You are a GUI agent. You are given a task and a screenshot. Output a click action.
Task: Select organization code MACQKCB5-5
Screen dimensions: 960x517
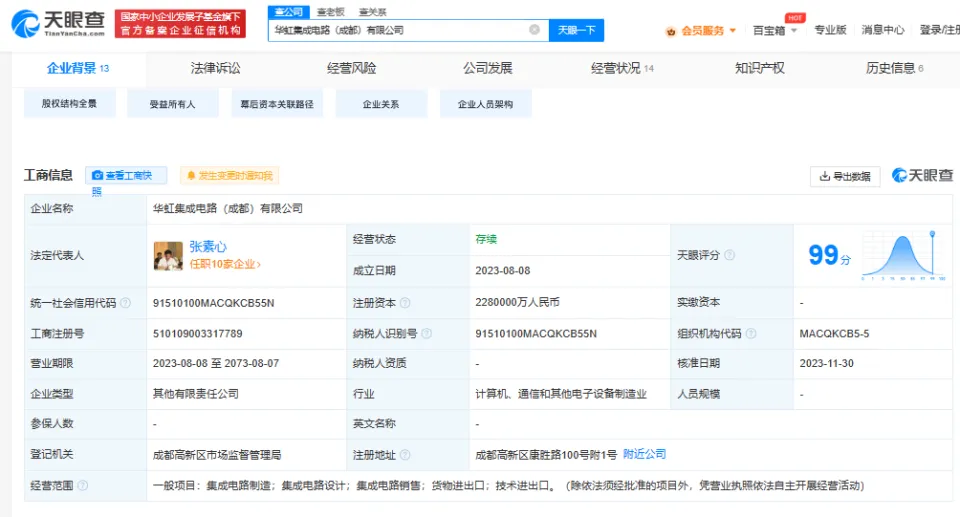click(834, 333)
